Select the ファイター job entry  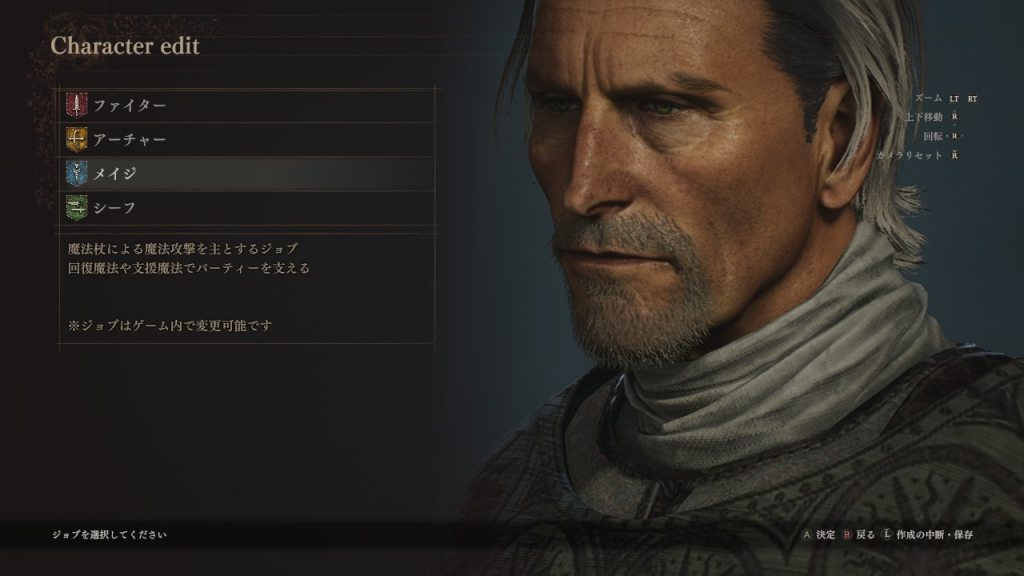point(247,105)
